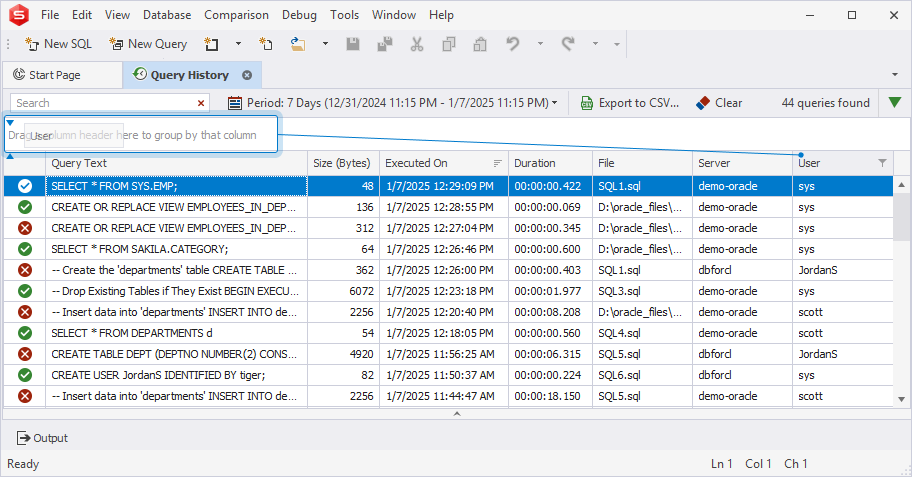
Task: Click the Save All icon
Action: pyautogui.click(x=384, y=44)
